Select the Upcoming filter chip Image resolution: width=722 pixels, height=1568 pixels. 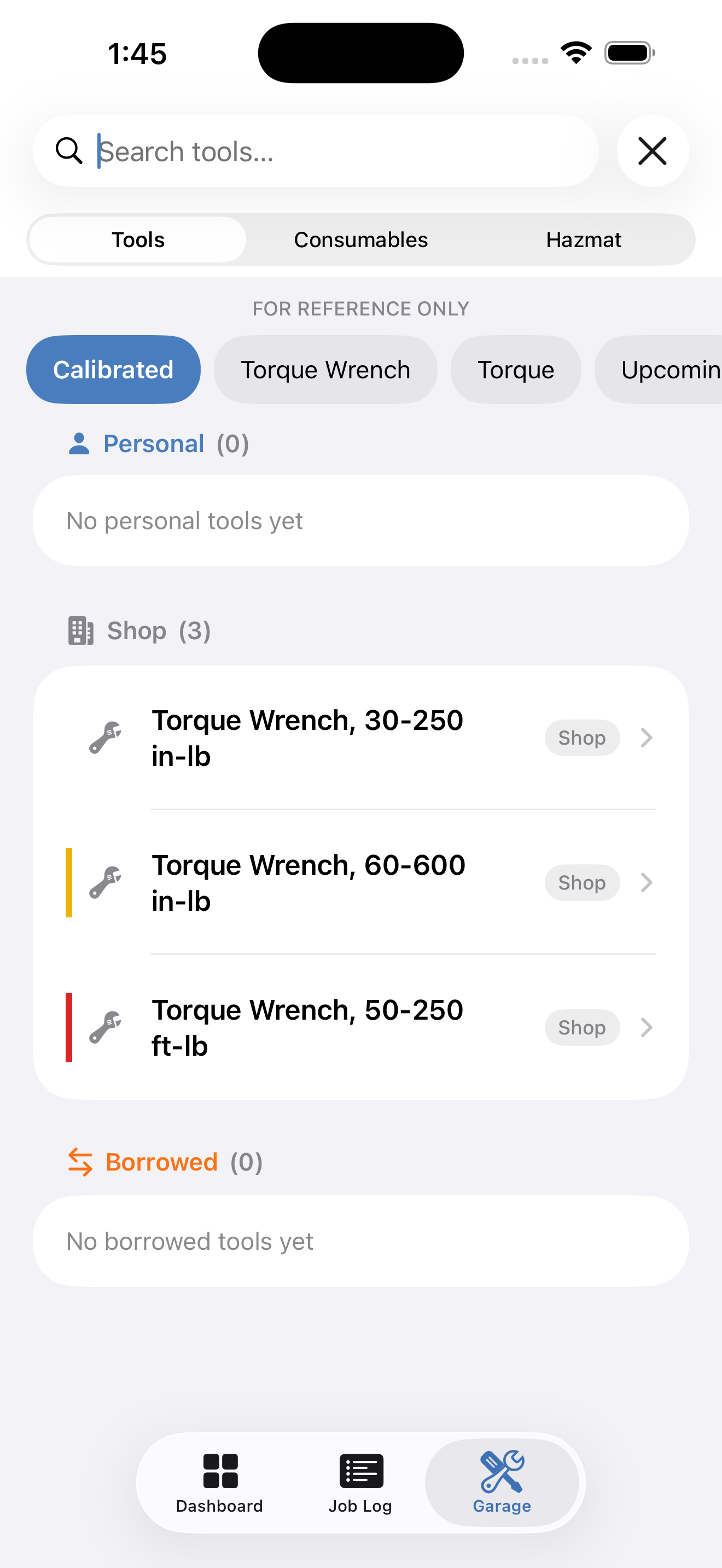[x=658, y=370]
